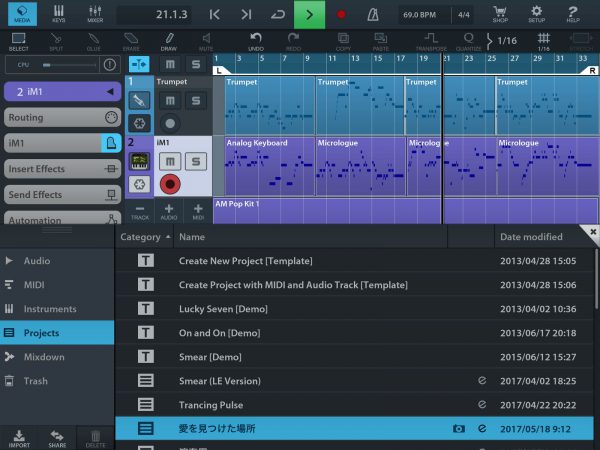Add a MIDI track

(x=198, y=212)
